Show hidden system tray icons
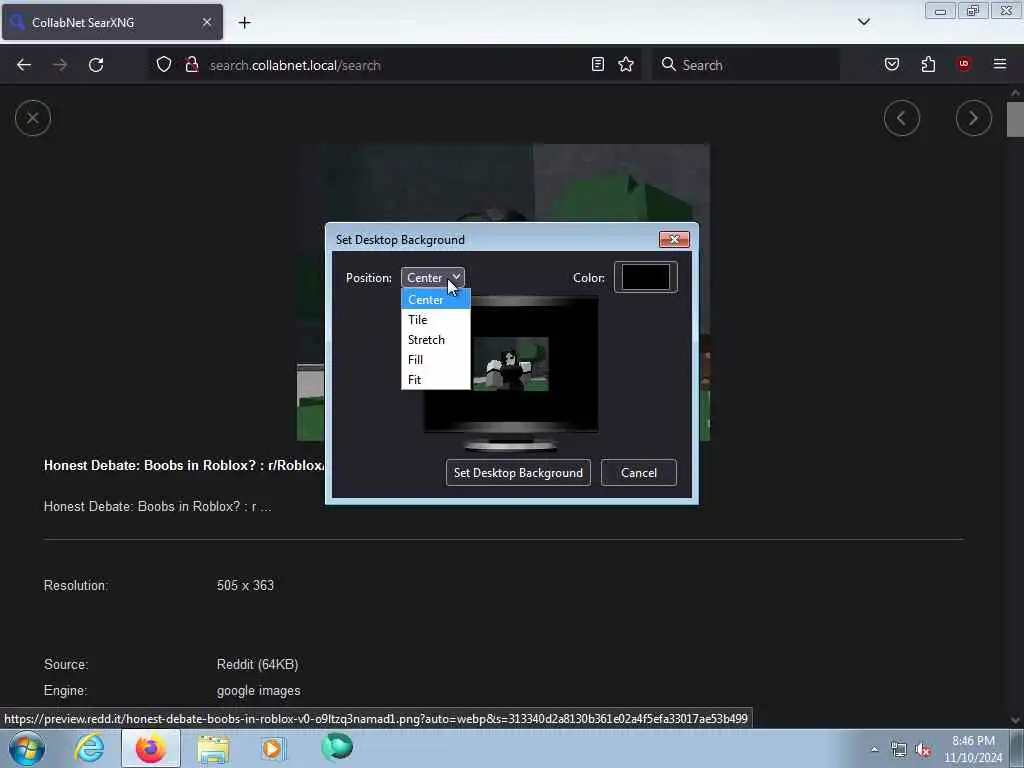The width and height of the screenshot is (1024, 768). coord(874,749)
